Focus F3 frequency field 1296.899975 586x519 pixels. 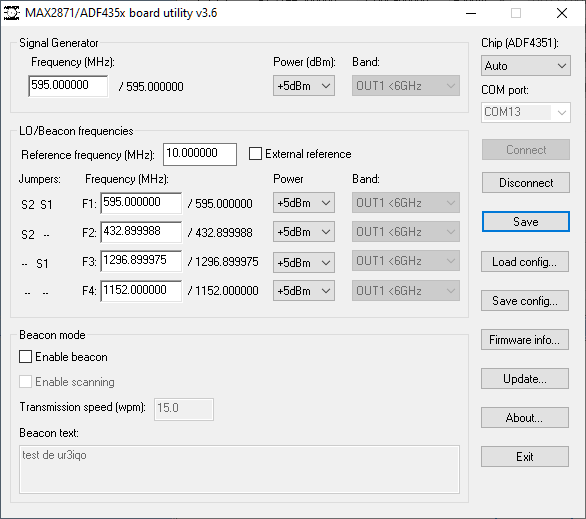(x=141, y=261)
